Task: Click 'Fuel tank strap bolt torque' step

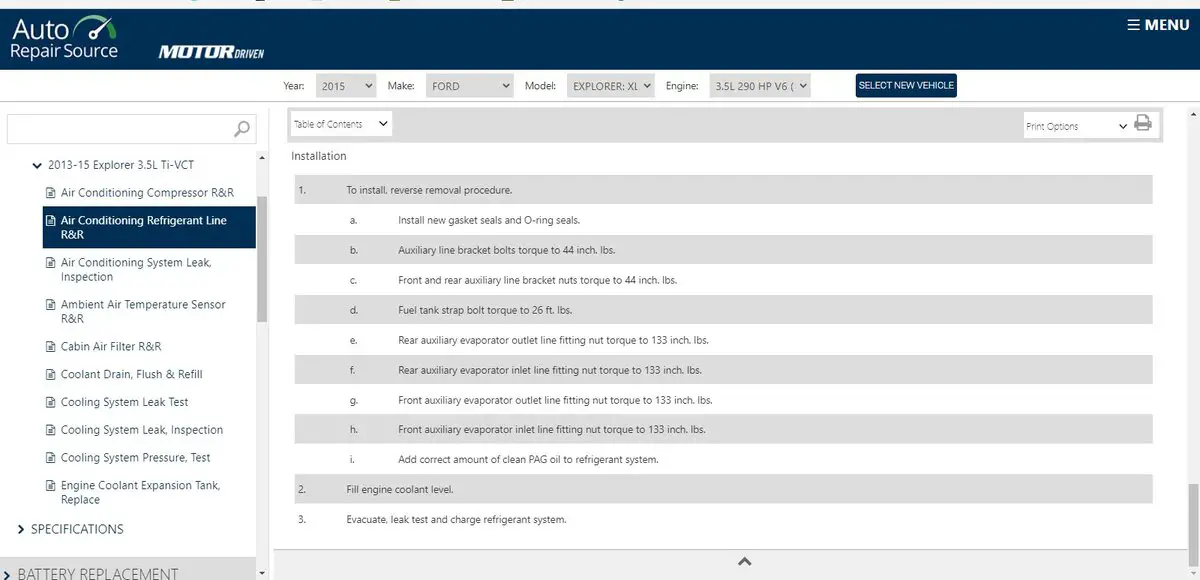Action: (485, 310)
